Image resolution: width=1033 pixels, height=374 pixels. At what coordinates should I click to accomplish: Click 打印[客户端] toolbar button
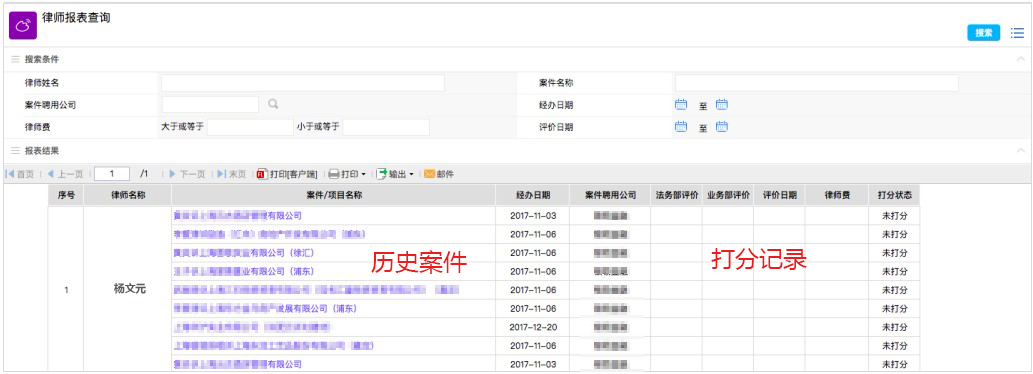pyautogui.click(x=287, y=174)
